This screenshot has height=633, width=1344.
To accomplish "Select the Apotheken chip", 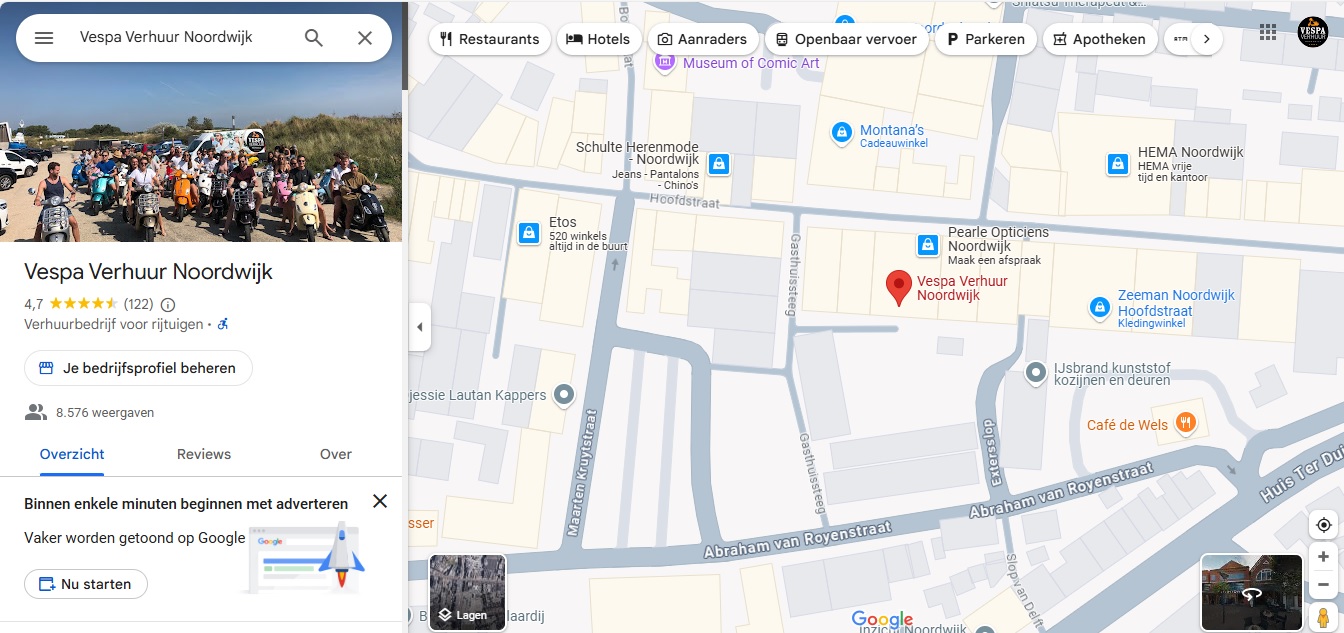I will [x=1100, y=39].
